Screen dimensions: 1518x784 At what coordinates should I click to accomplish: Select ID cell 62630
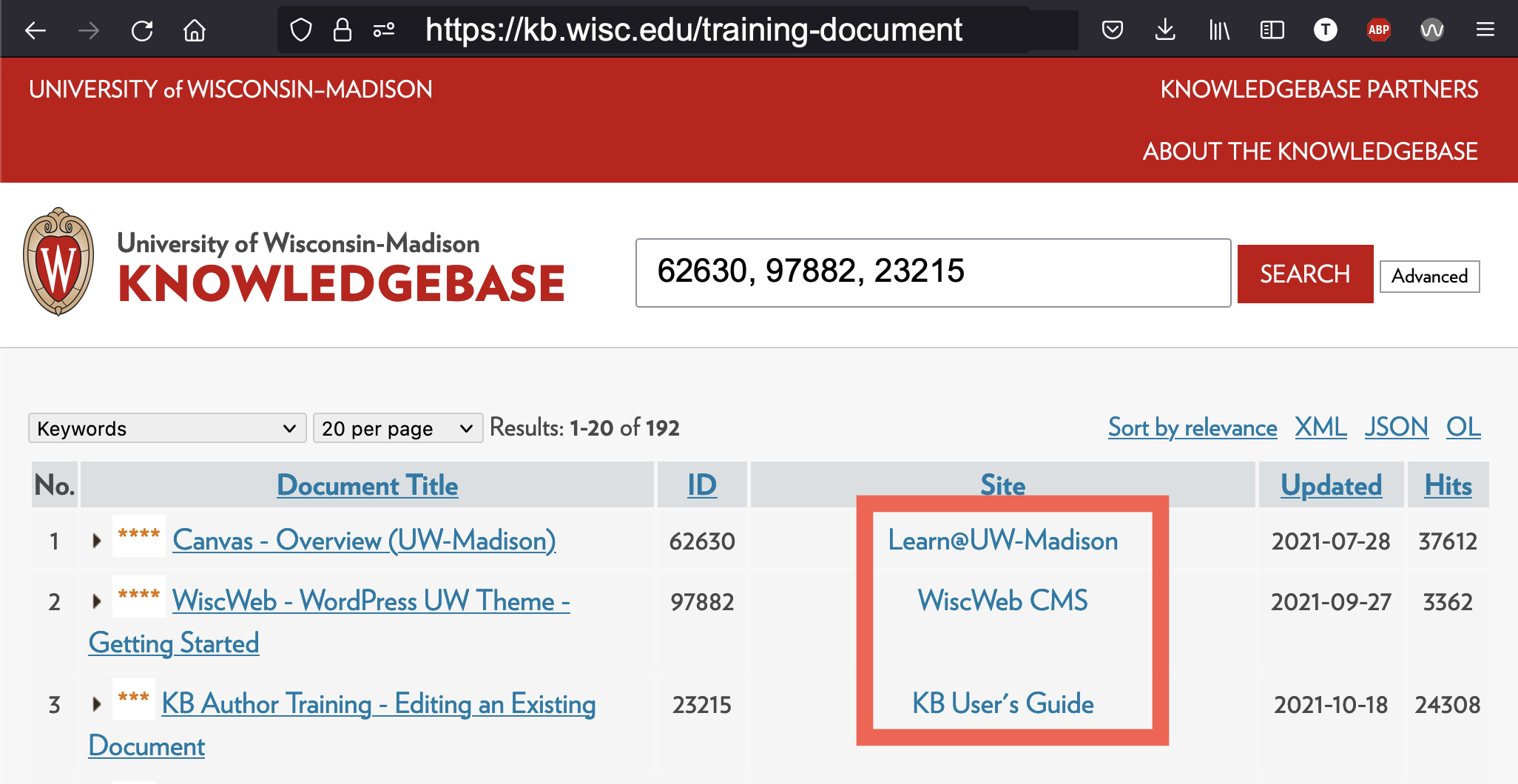tap(702, 541)
